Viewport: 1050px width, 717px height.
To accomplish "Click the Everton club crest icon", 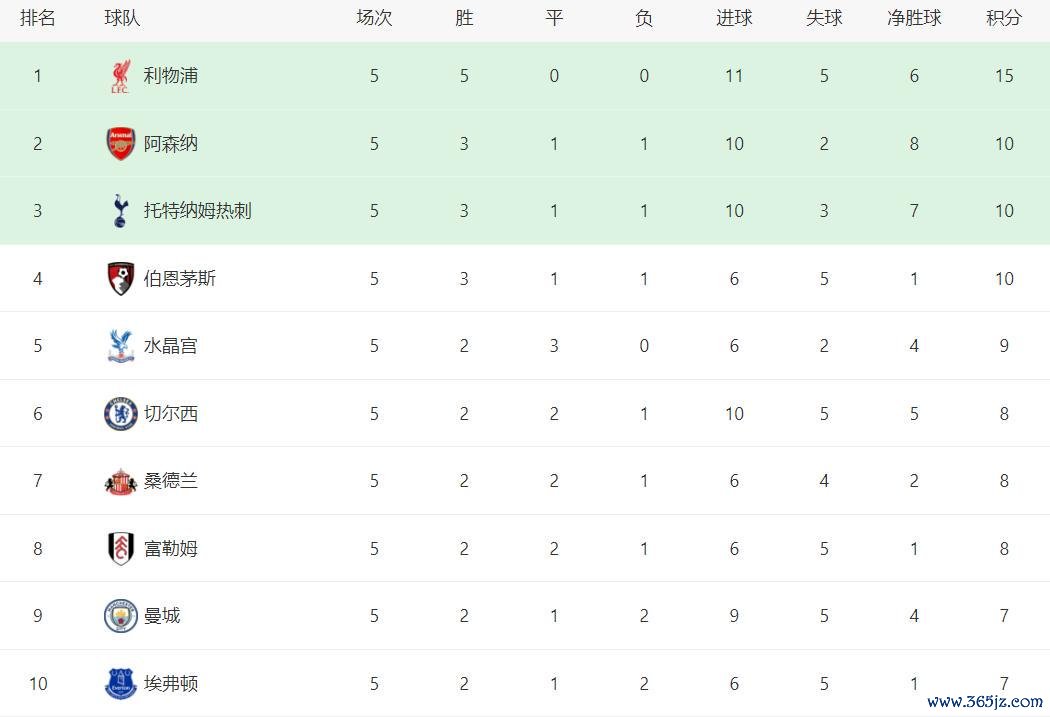I will pos(120,684).
